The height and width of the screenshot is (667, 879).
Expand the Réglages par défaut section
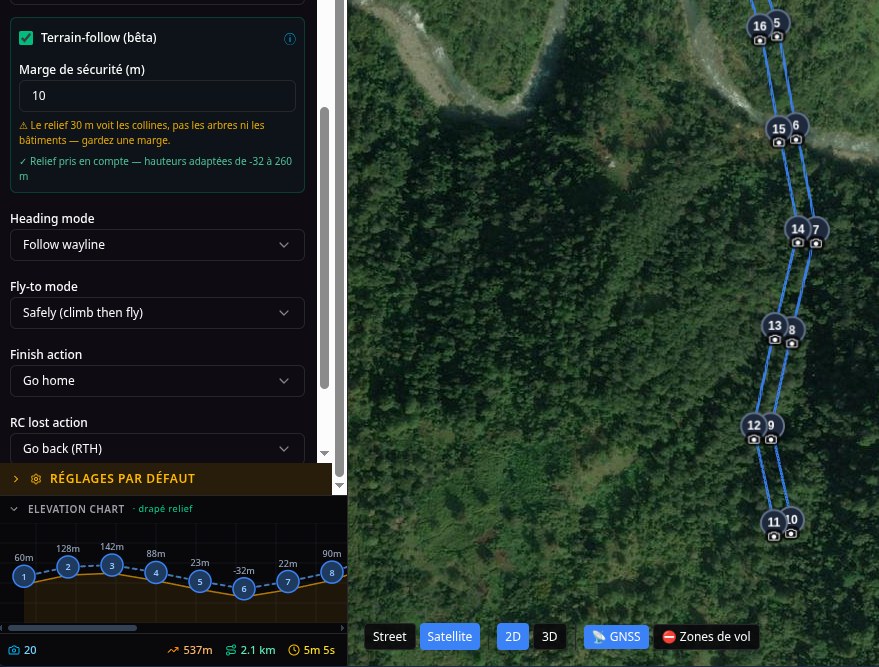(x=166, y=479)
